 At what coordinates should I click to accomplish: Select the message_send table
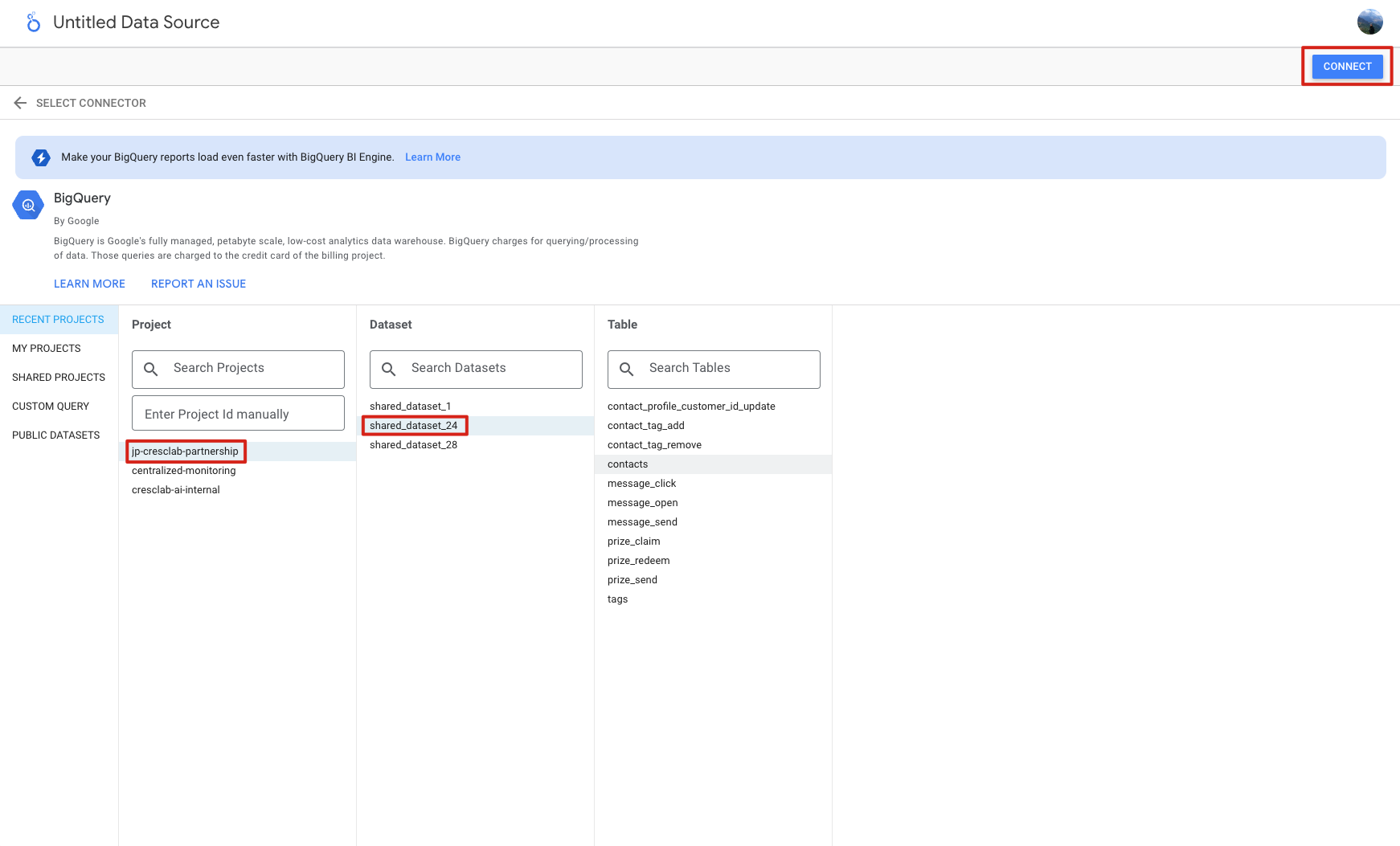point(714,522)
